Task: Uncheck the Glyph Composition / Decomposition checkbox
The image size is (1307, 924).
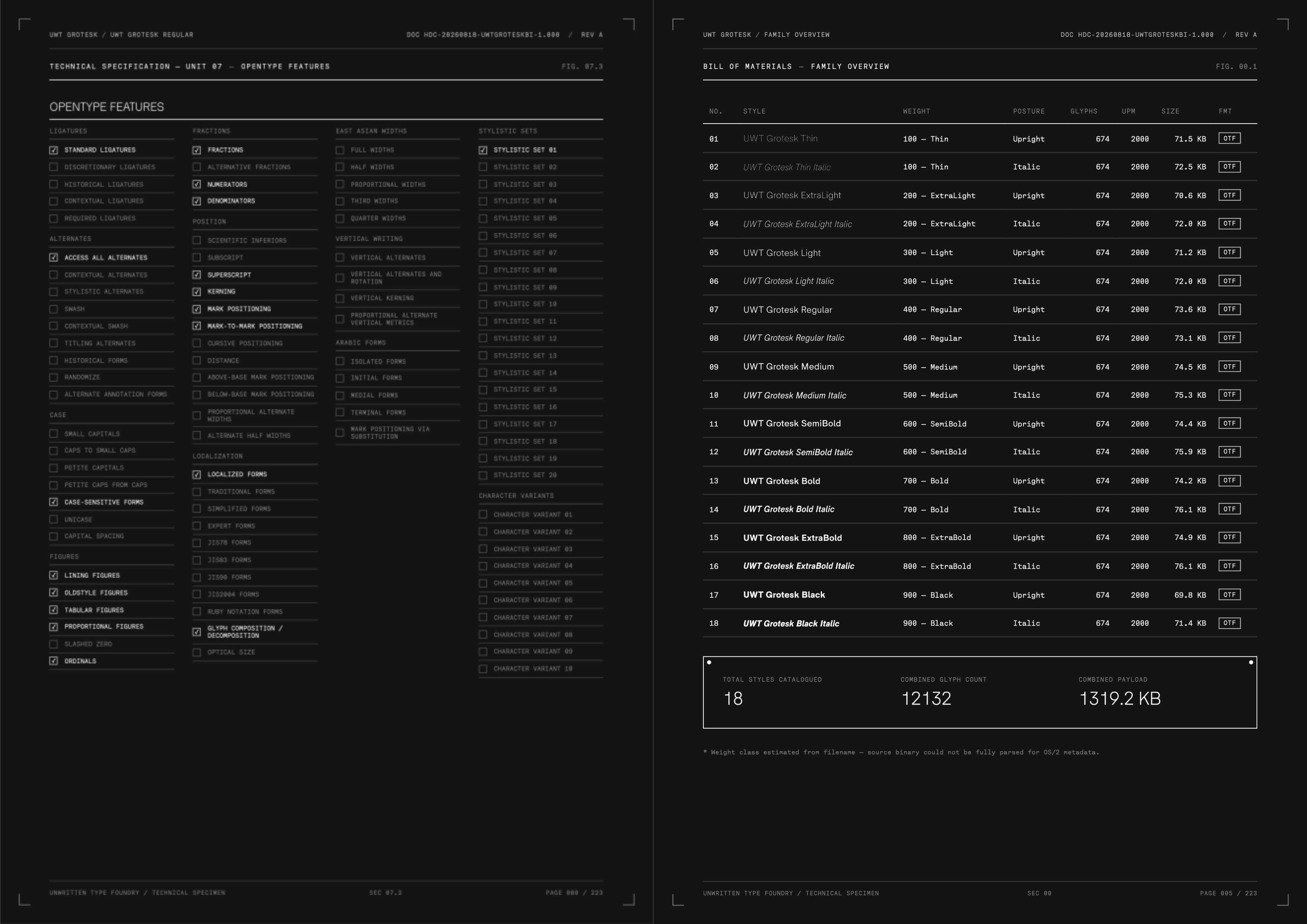Action: click(196, 632)
